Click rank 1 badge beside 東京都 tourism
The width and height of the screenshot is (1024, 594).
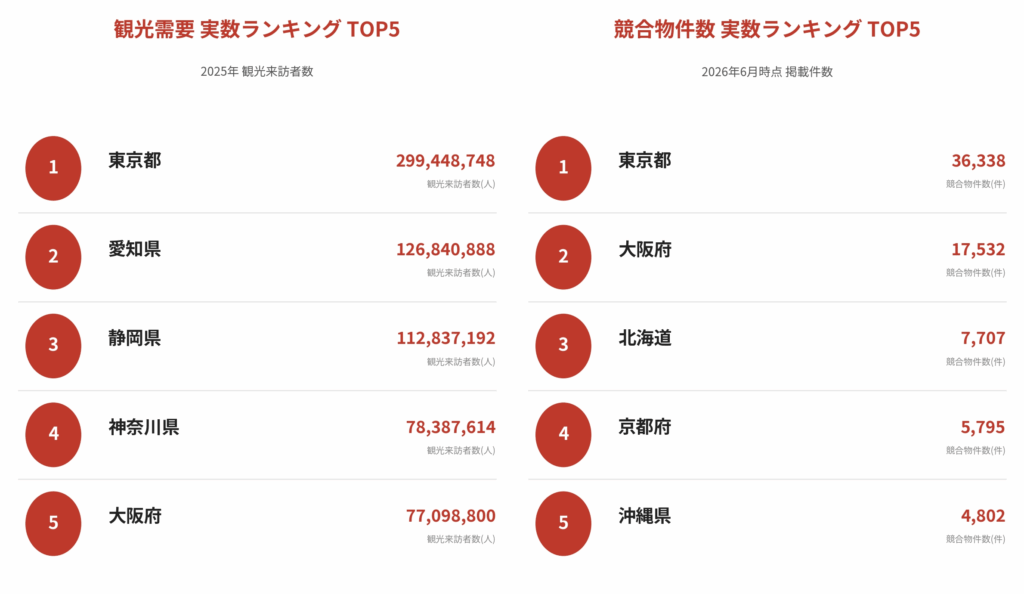point(54,168)
